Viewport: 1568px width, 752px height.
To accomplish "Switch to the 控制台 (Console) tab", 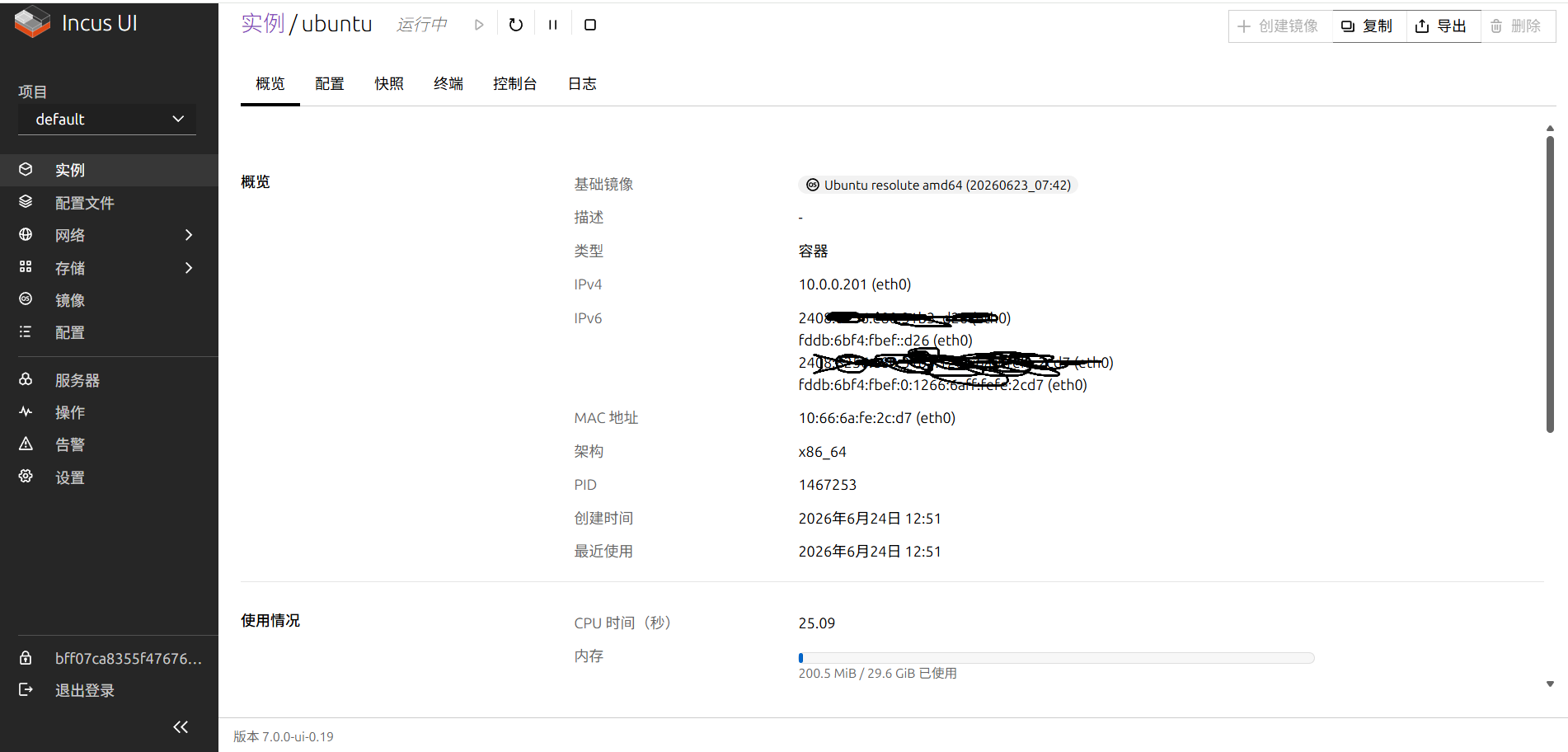I will click(515, 84).
